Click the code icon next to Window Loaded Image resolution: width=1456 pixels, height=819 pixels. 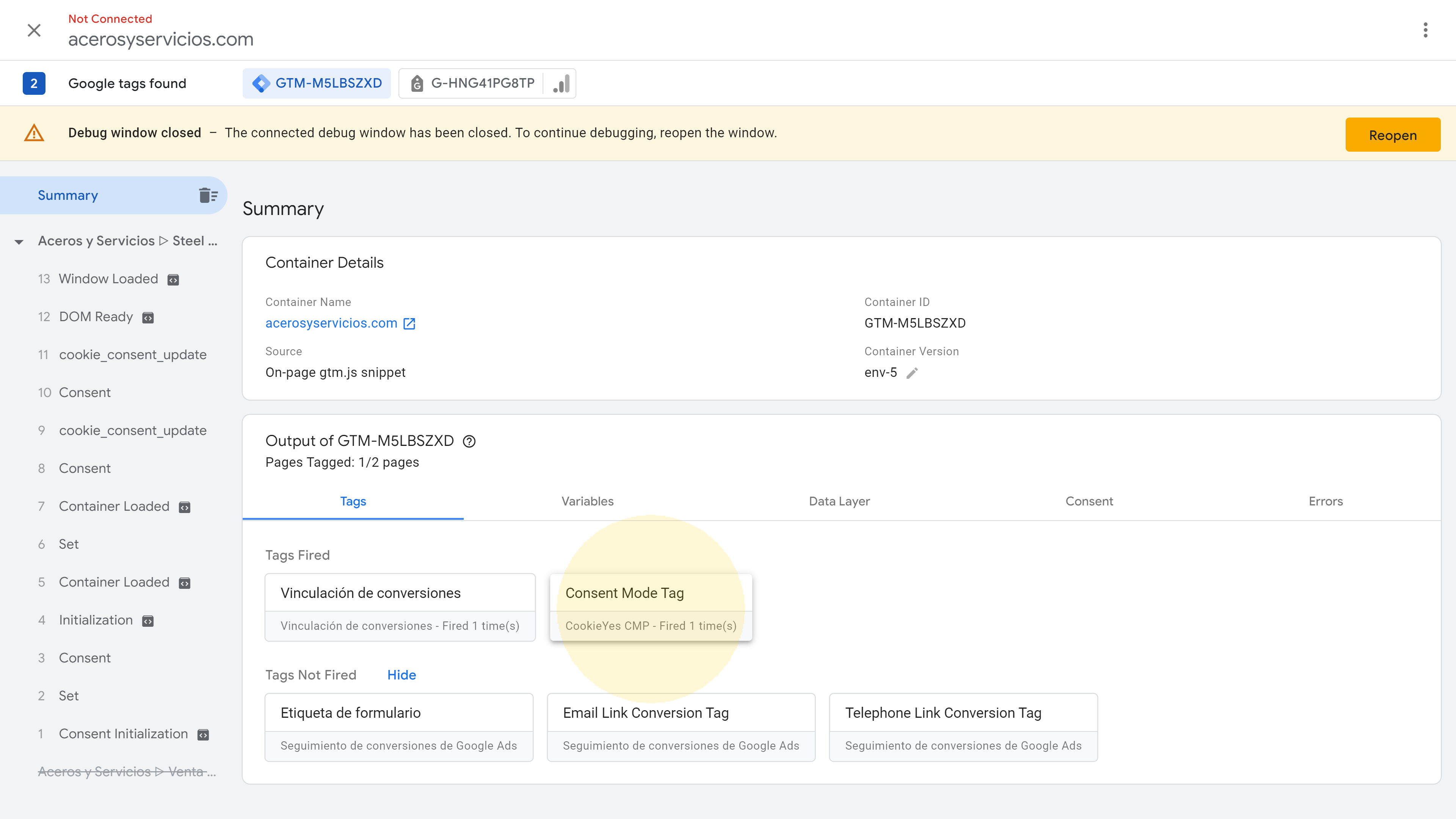pos(173,280)
